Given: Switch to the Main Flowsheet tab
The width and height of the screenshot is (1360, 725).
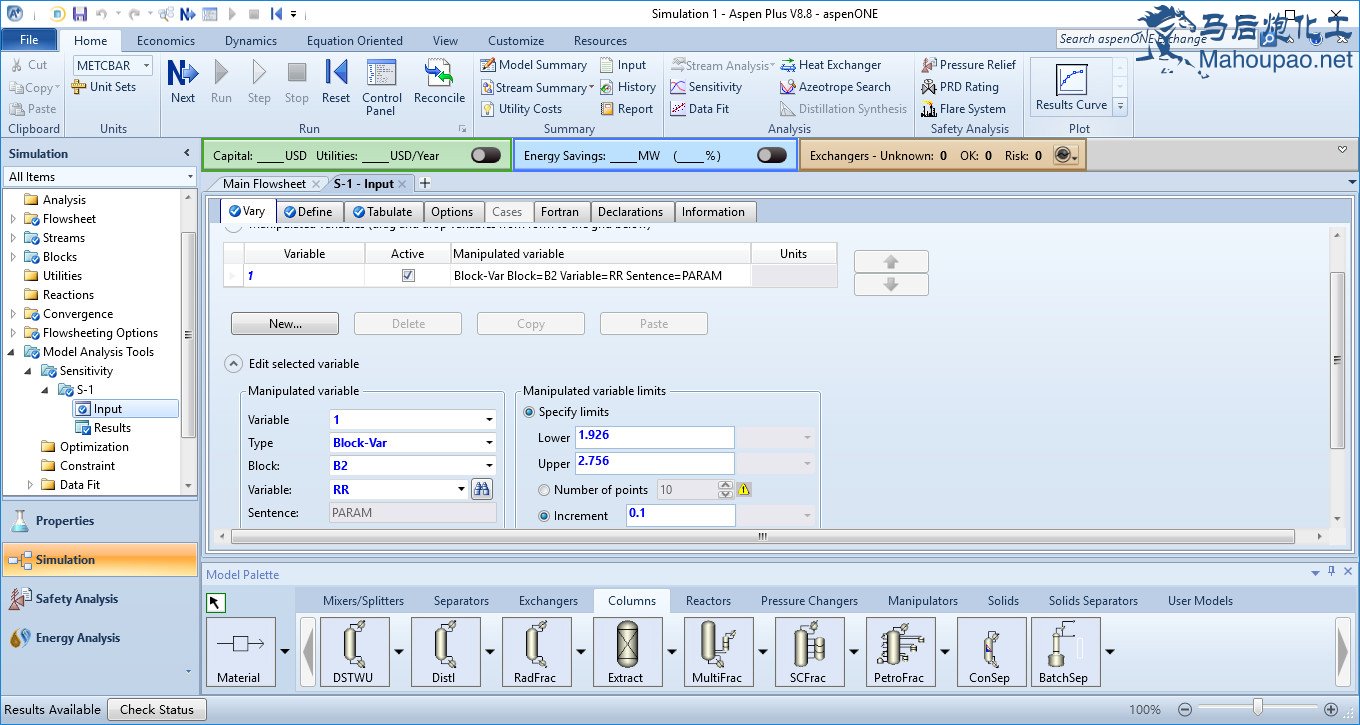Looking at the screenshot, I should point(264,184).
